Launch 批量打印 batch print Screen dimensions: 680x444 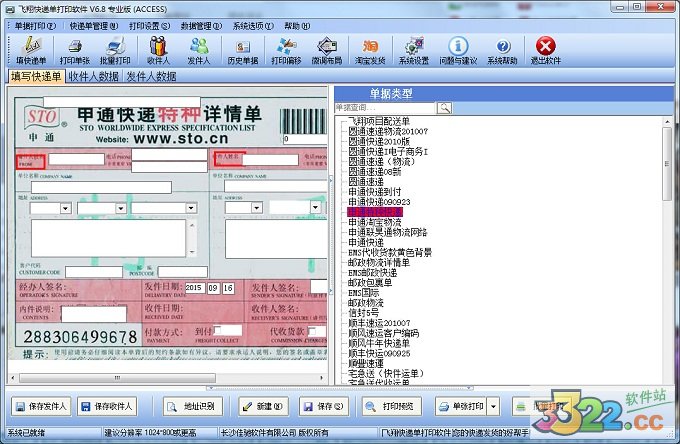coord(117,48)
